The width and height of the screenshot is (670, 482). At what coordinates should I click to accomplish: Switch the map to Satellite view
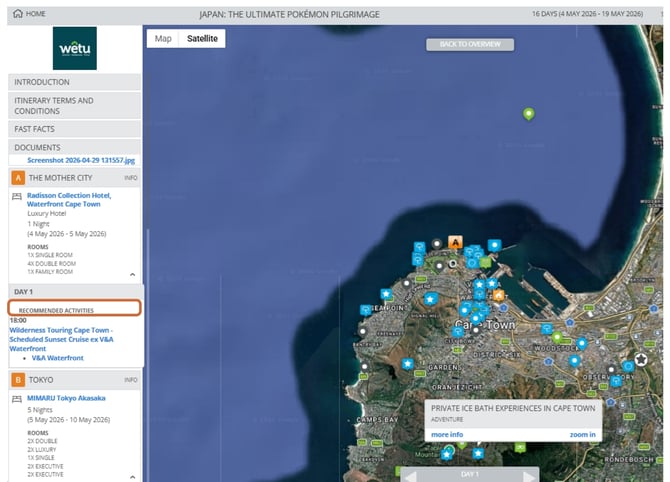click(202, 38)
